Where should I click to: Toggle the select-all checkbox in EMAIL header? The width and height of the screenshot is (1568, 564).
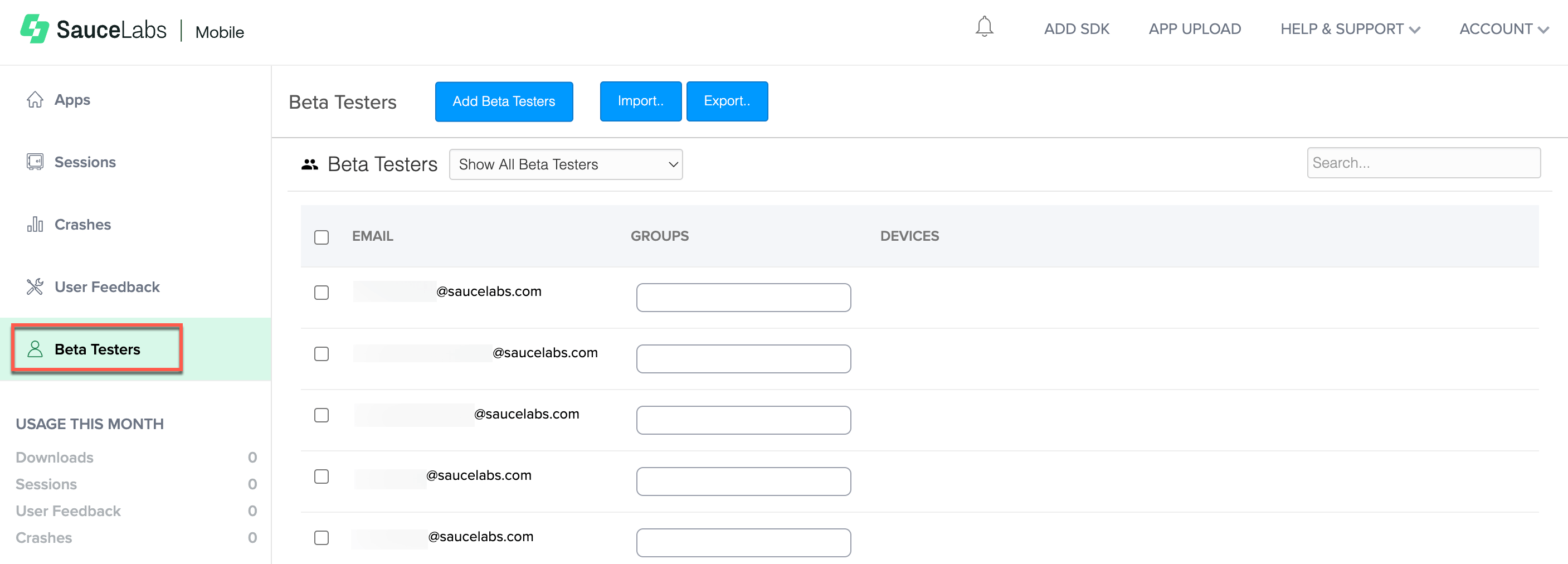[322, 237]
